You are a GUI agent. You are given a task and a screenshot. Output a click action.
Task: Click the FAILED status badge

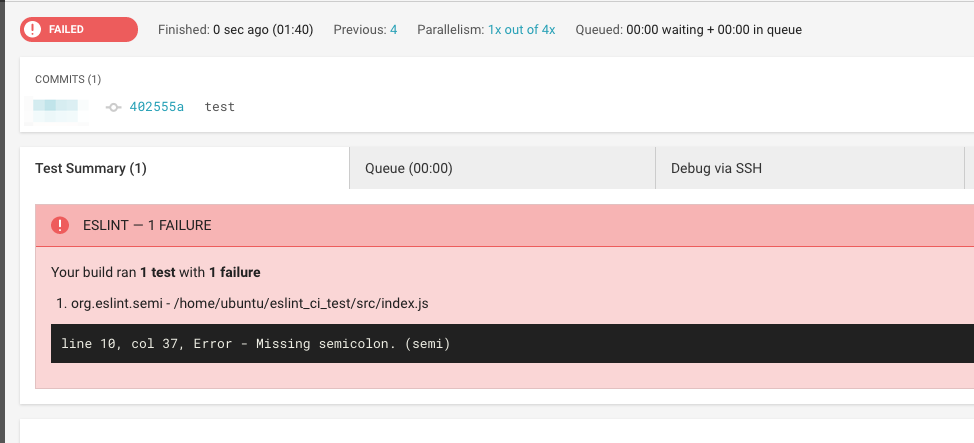(79, 29)
